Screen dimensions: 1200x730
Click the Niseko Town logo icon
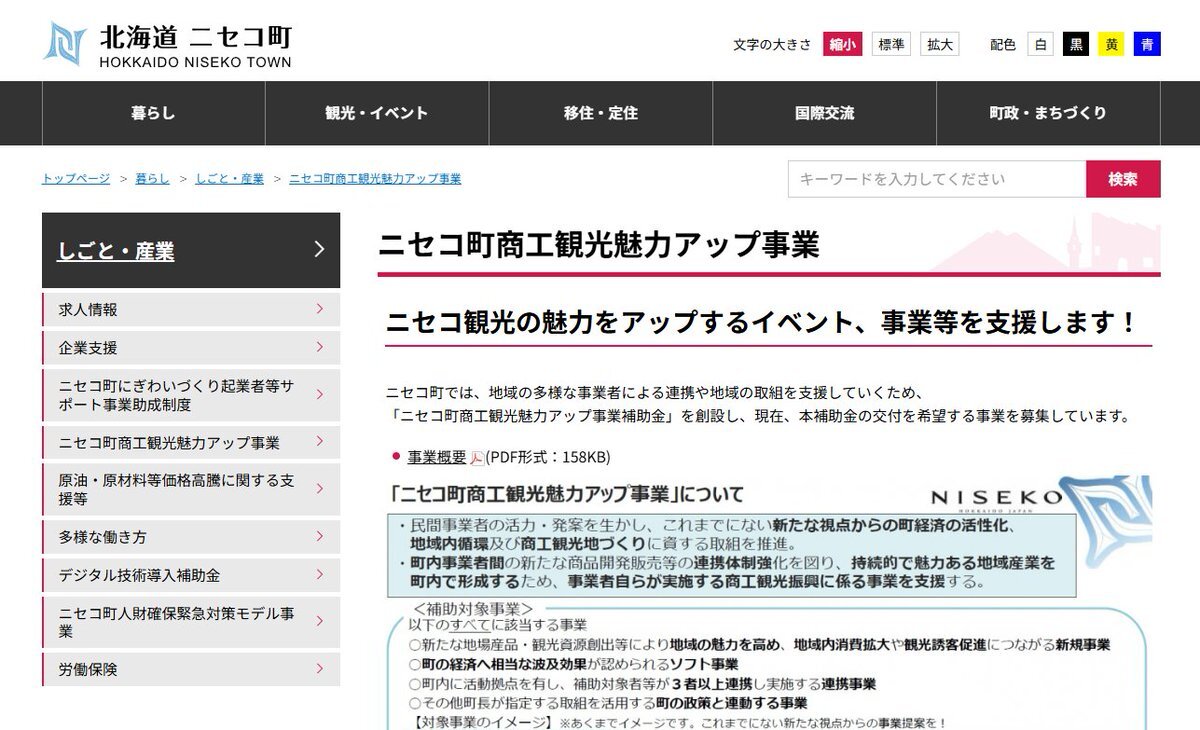tap(65, 43)
